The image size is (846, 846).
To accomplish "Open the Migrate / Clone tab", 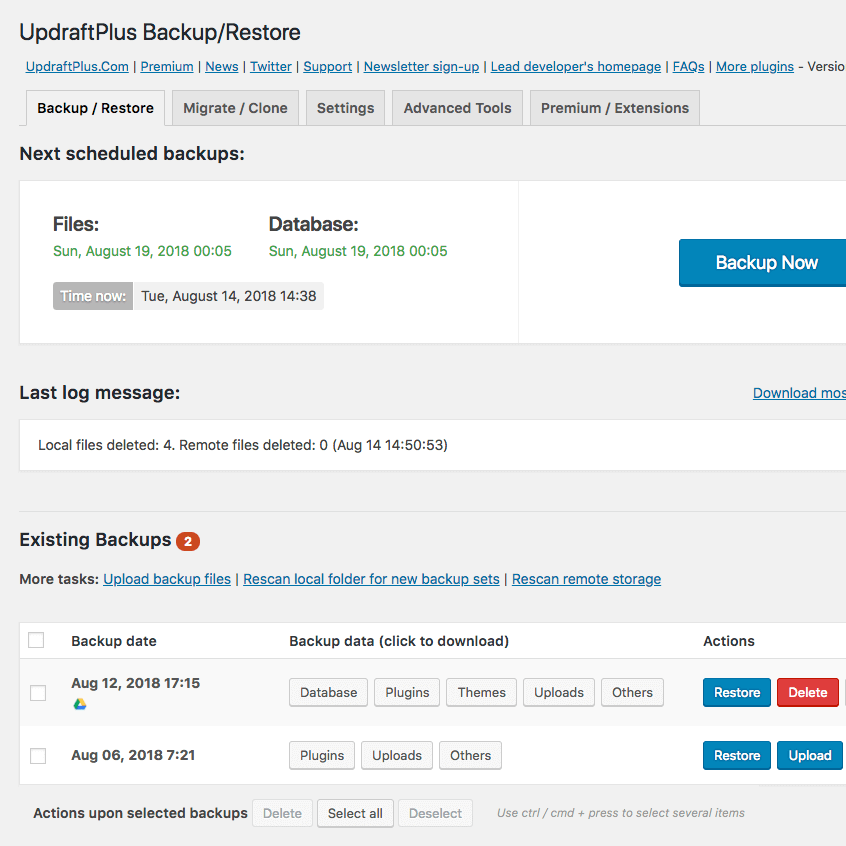I will click(x=235, y=108).
